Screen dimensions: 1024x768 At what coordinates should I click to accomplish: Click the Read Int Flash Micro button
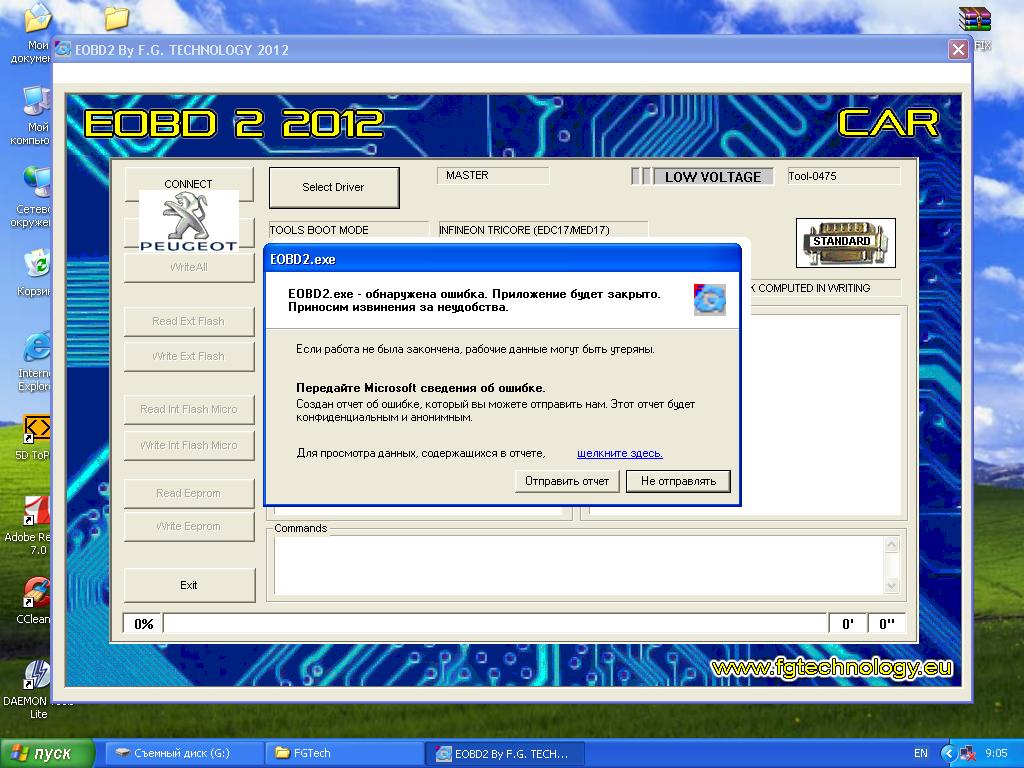point(189,409)
